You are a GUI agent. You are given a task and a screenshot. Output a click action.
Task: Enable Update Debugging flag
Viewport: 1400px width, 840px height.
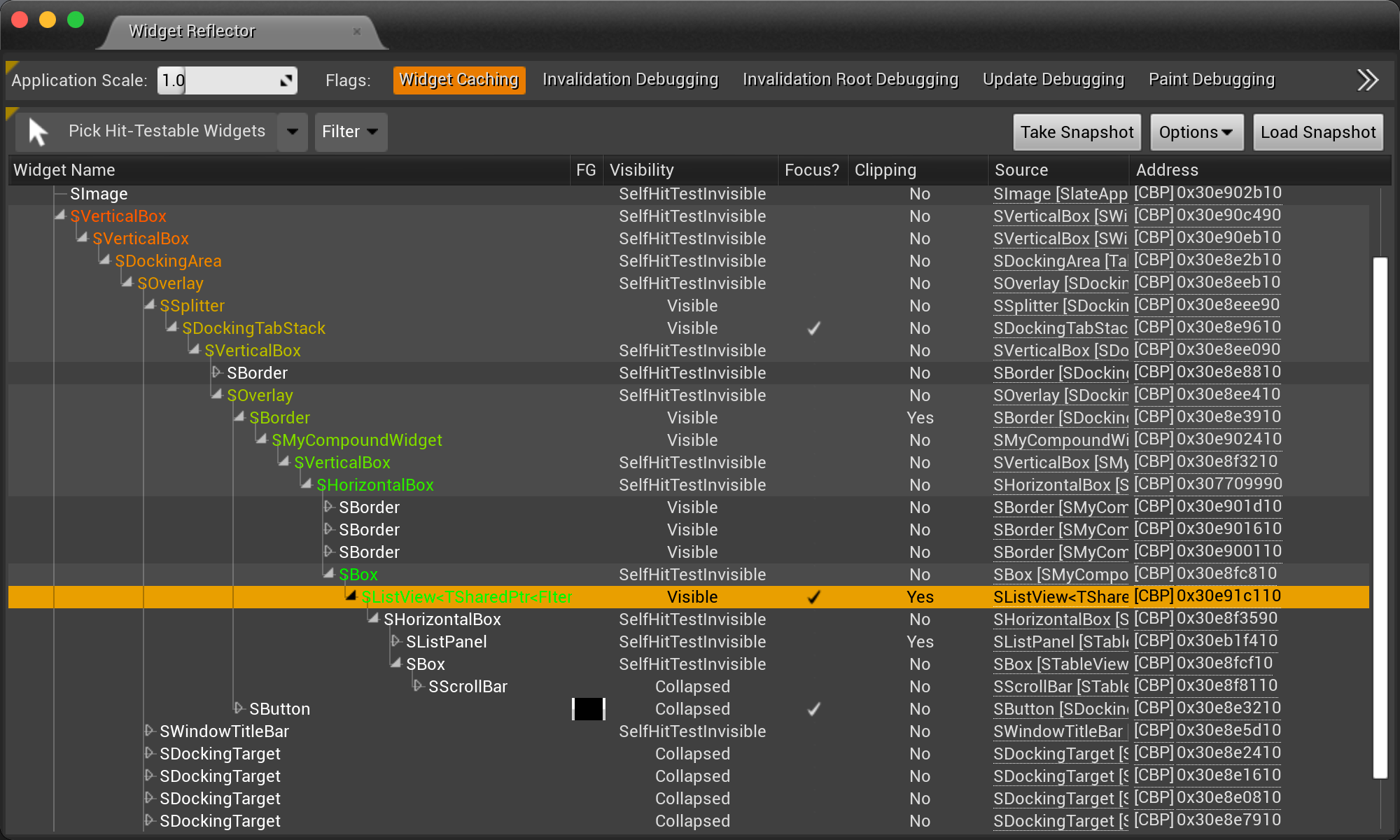[x=1053, y=80]
